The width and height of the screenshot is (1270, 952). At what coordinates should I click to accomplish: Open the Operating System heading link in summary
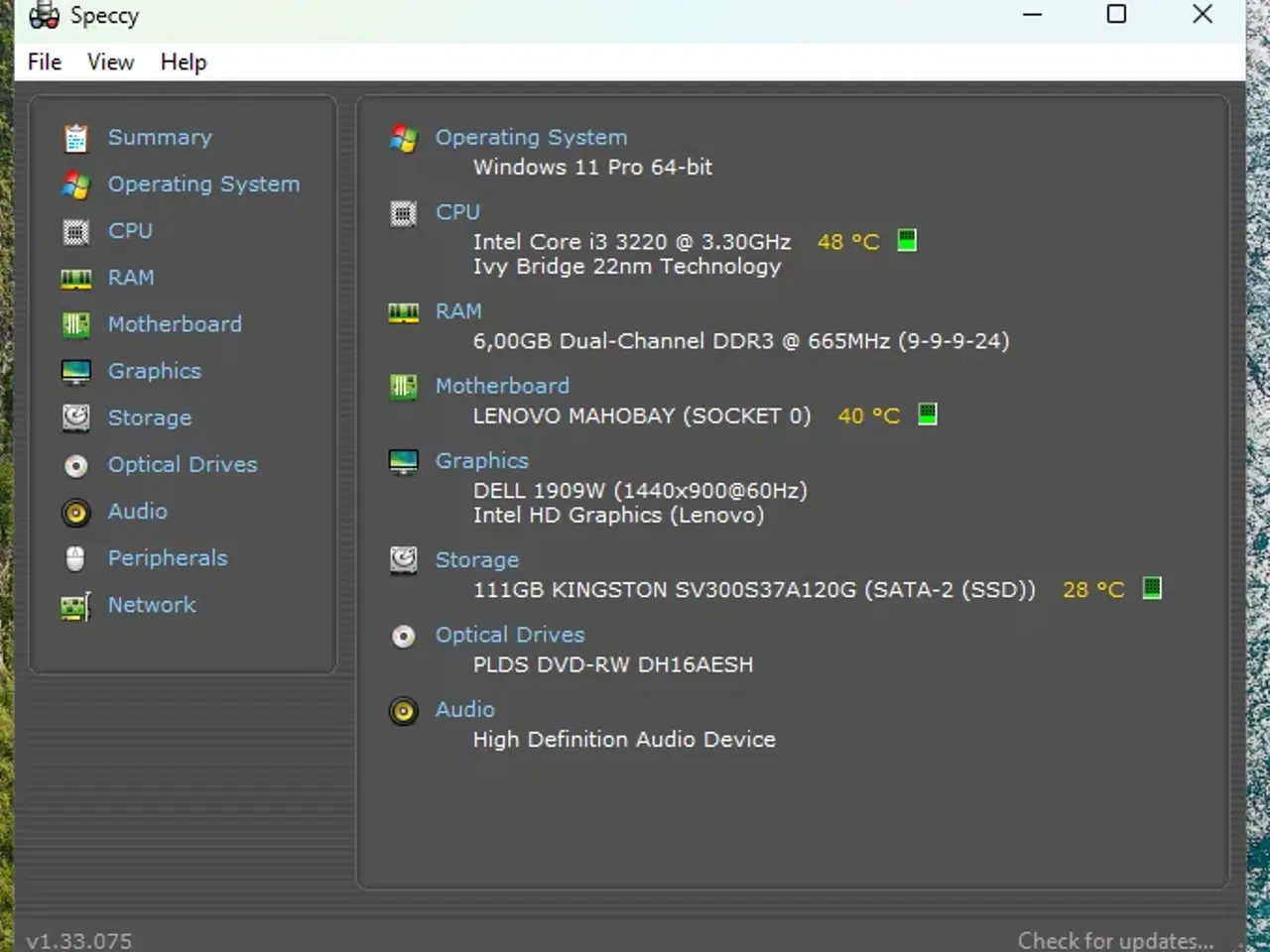[531, 138]
